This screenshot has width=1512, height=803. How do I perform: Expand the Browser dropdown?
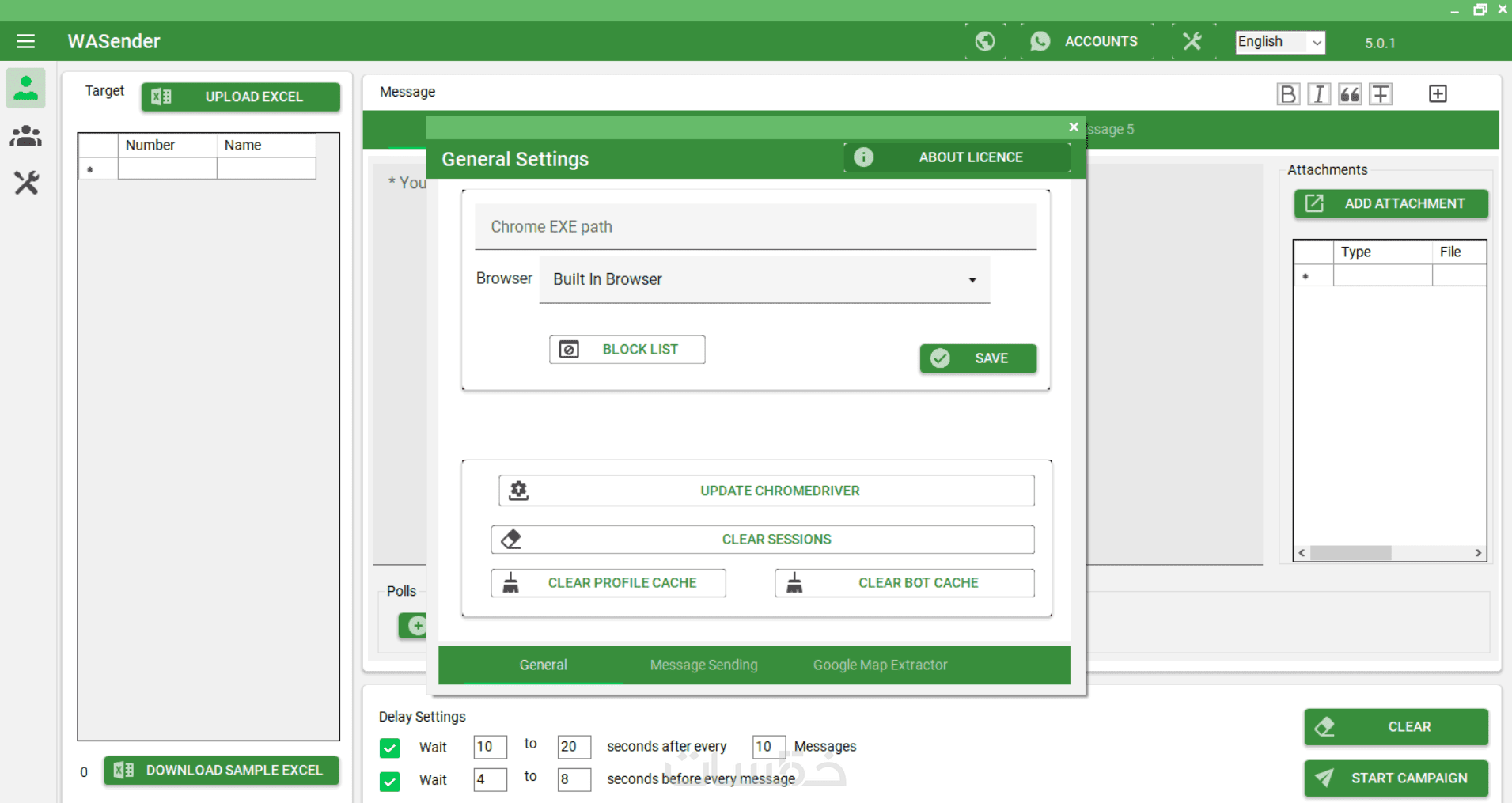pos(764,279)
